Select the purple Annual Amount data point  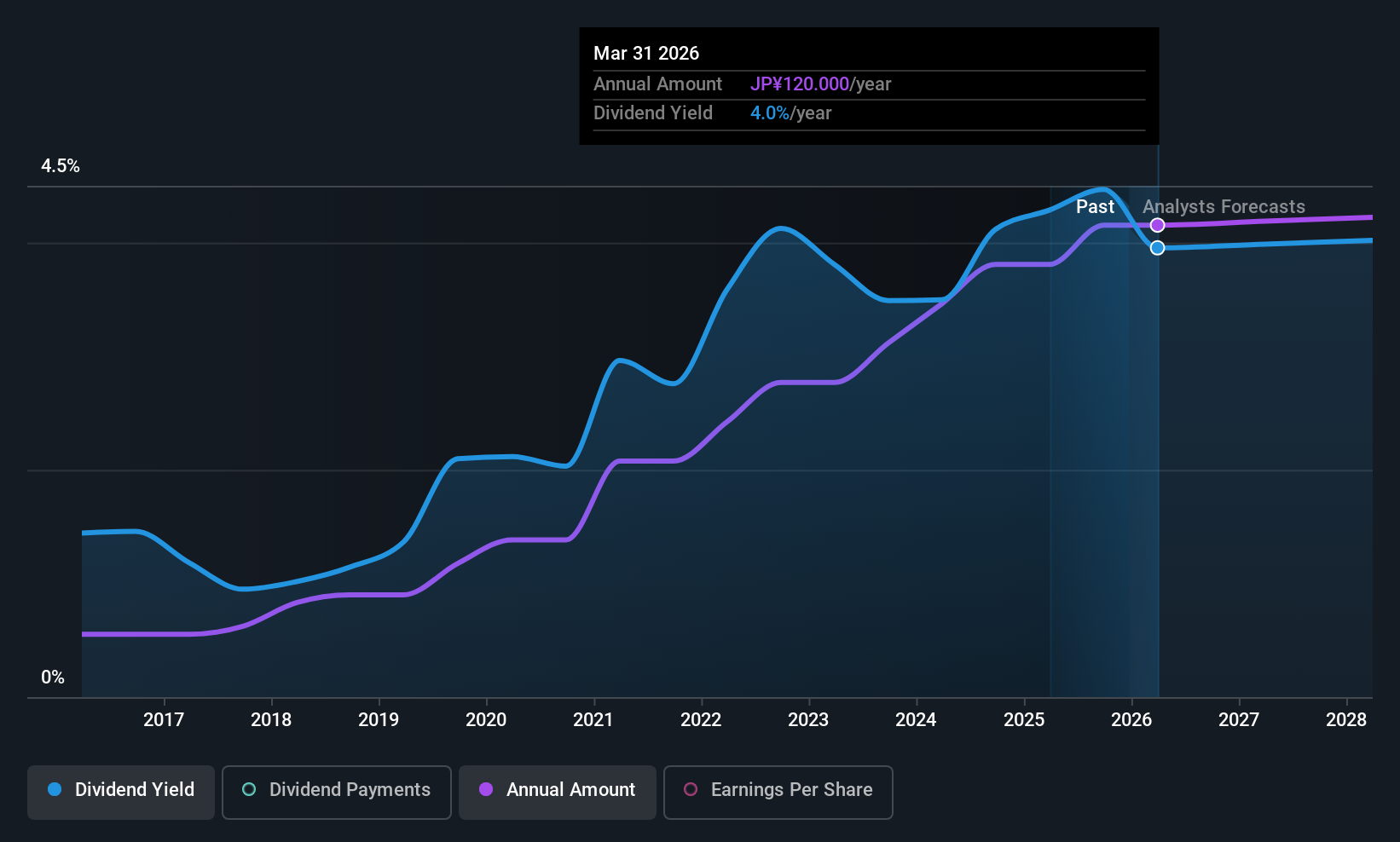1157,225
